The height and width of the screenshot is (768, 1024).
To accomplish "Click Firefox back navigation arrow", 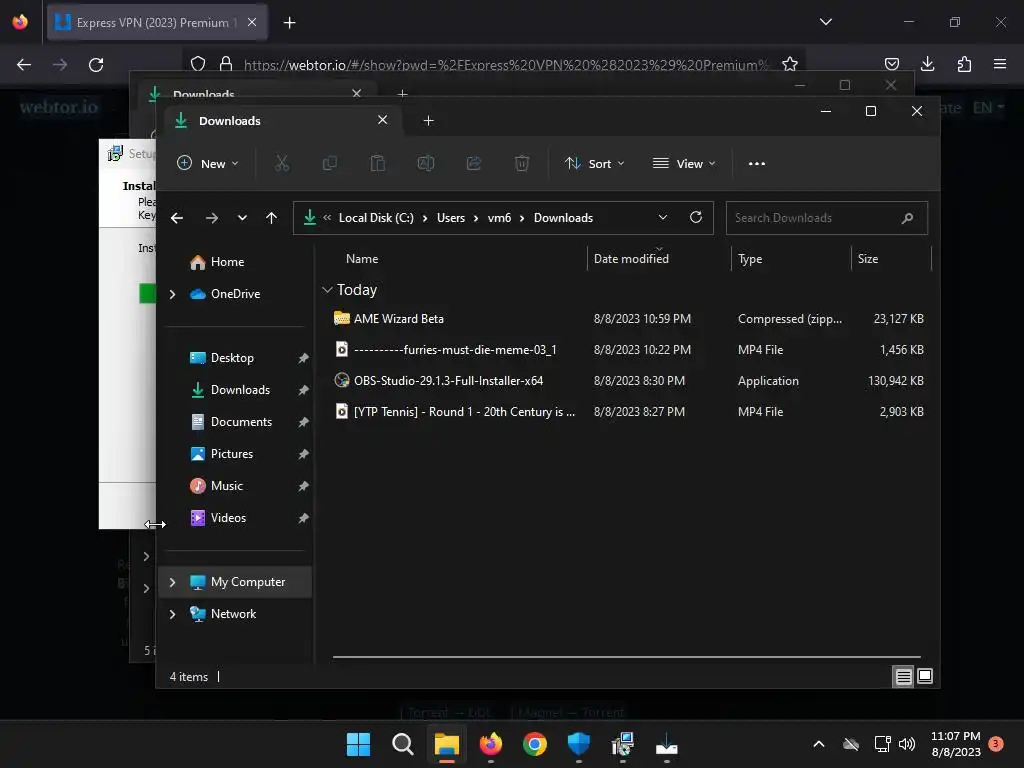I will pyautogui.click(x=24, y=65).
